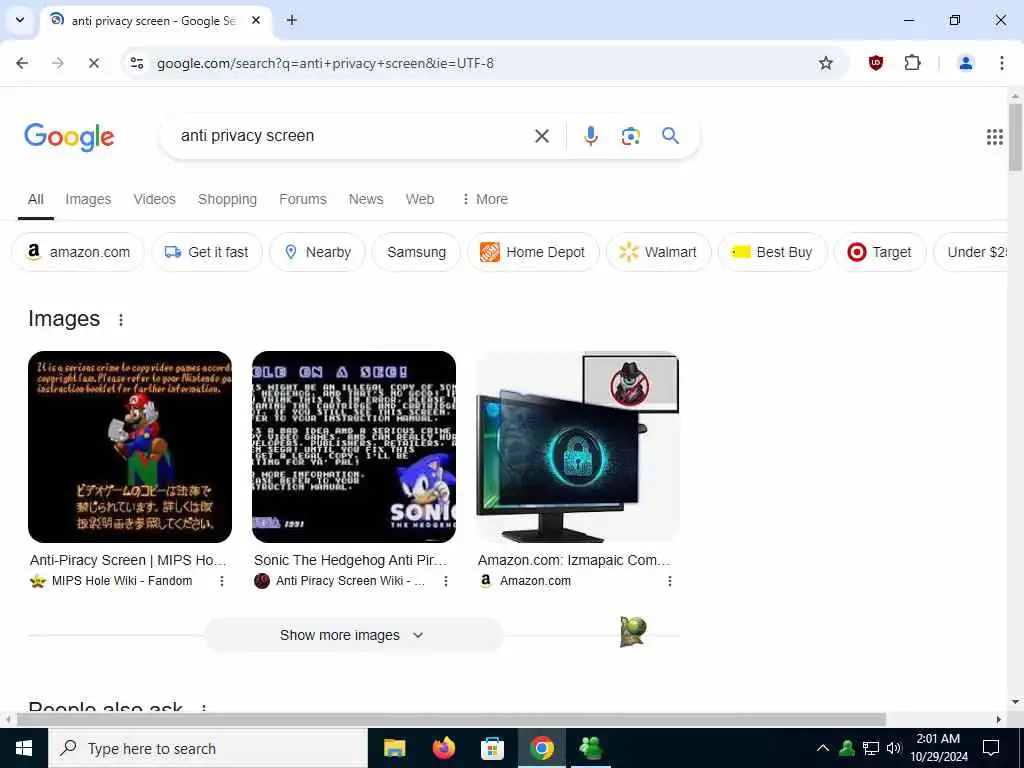
Task: Apply the Samsung filter chip
Action: (x=416, y=252)
